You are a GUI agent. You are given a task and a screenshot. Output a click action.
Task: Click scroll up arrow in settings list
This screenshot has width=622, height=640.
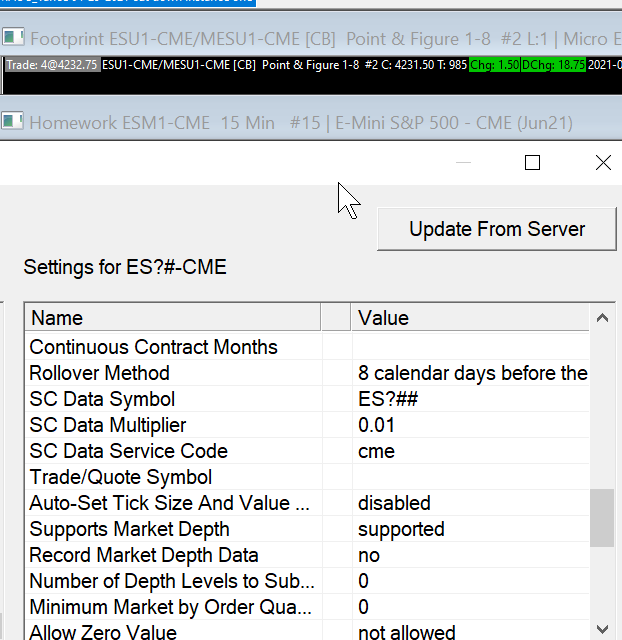click(x=602, y=318)
